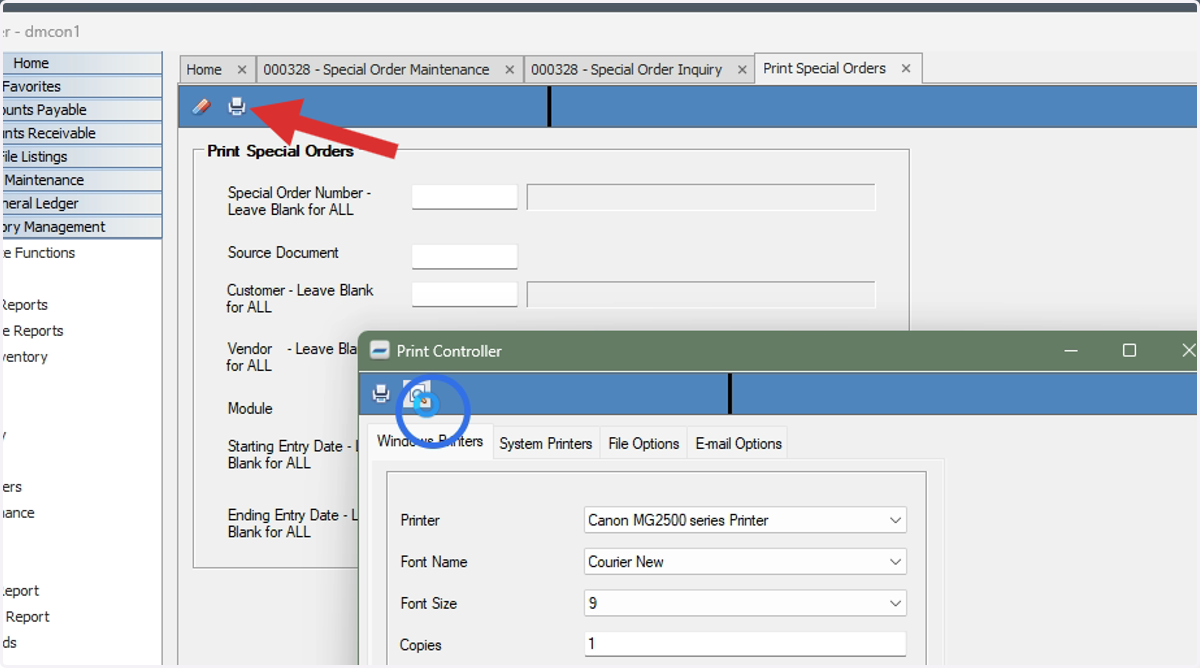Screen dimensions: 1200x668
Task: Minimize the Print Controller window
Action: pos(1071,350)
